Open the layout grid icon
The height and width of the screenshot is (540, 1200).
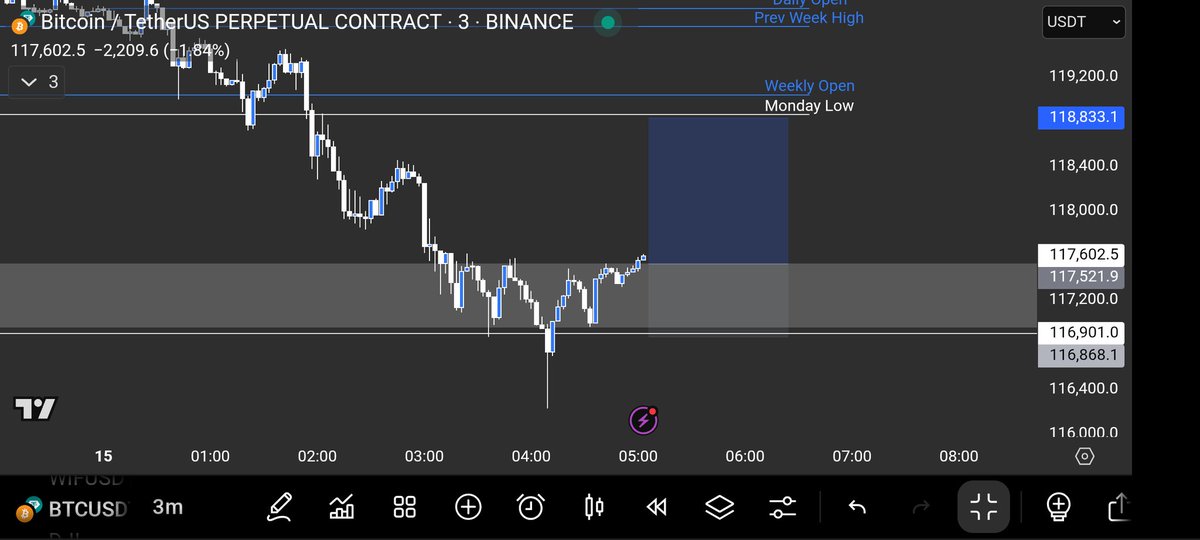pos(405,507)
